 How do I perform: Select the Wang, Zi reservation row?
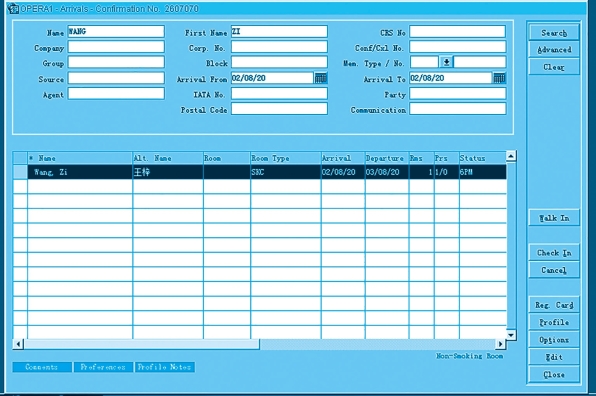point(260,172)
